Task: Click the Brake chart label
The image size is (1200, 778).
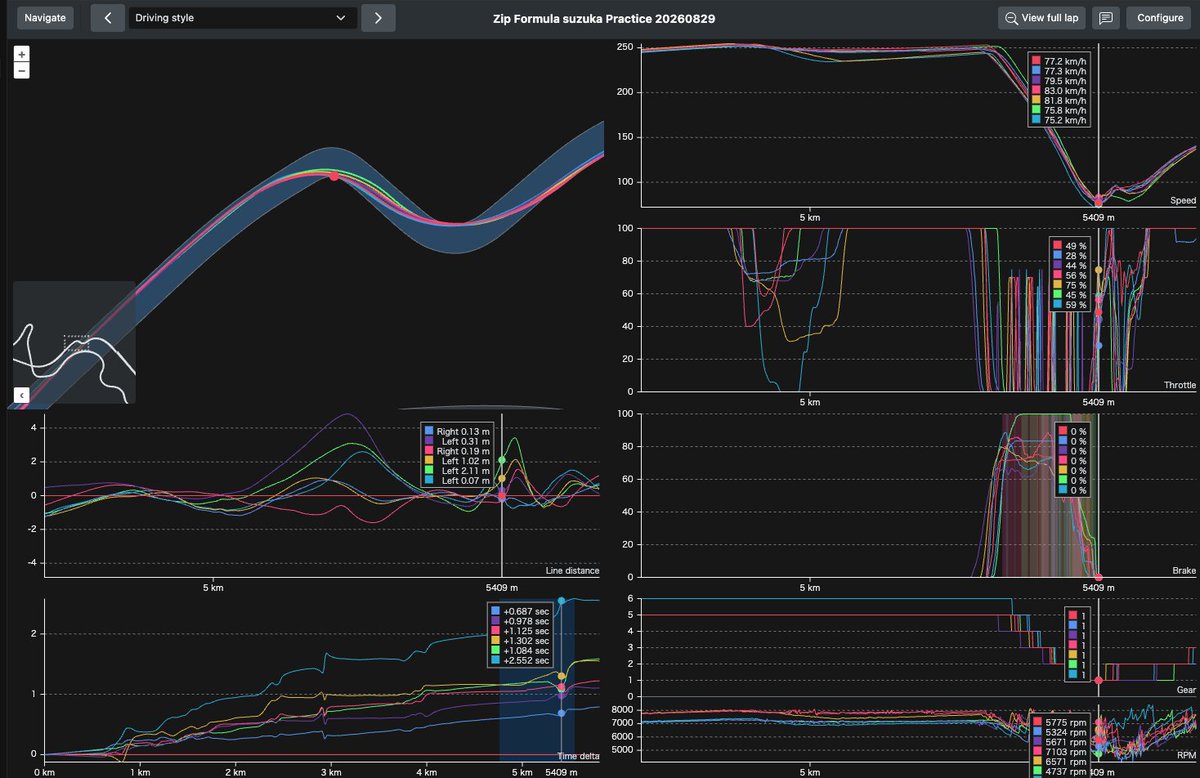Action: [1184, 570]
